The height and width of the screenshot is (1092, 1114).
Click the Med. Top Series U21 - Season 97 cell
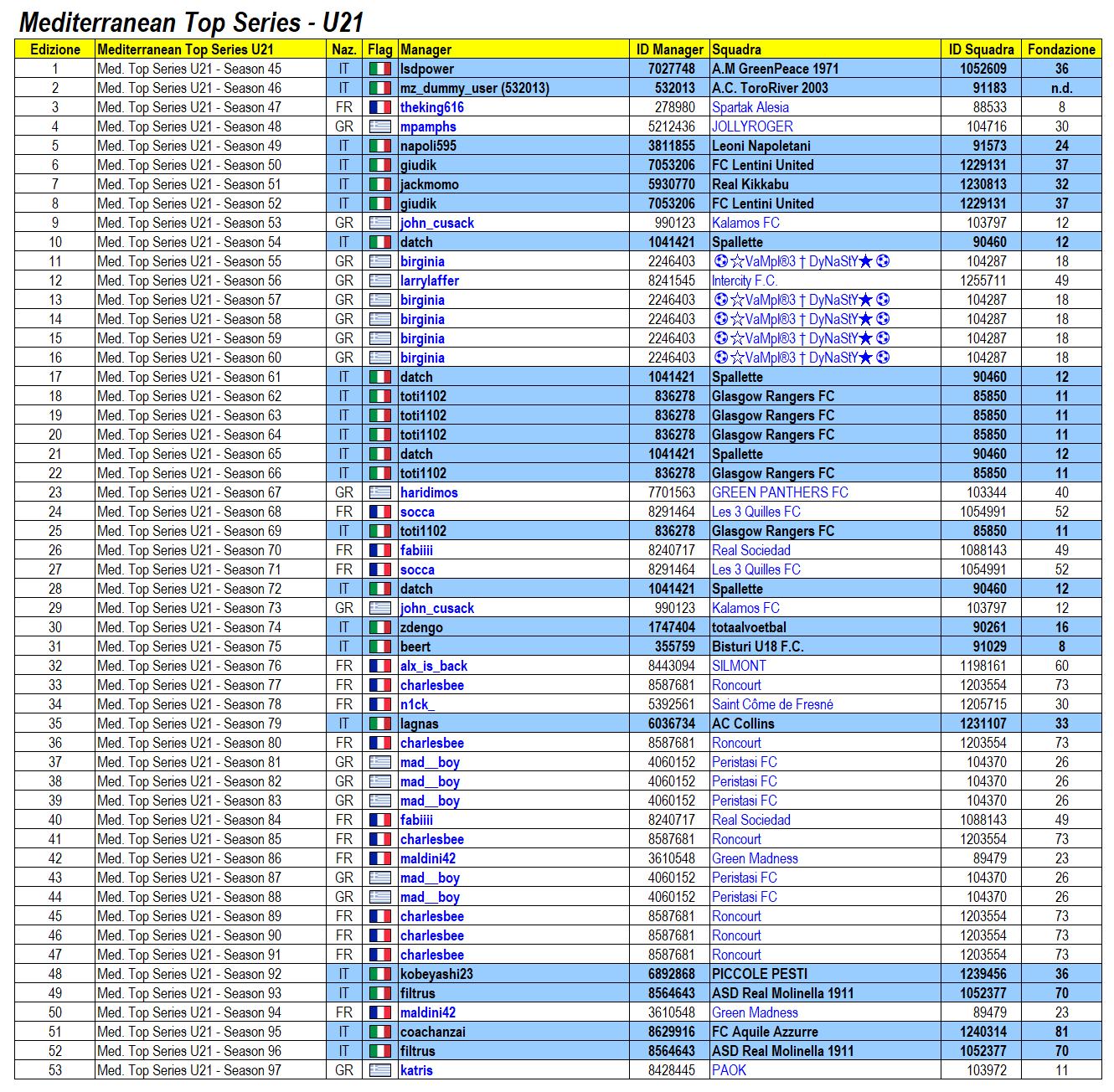pyautogui.click(x=210, y=1070)
